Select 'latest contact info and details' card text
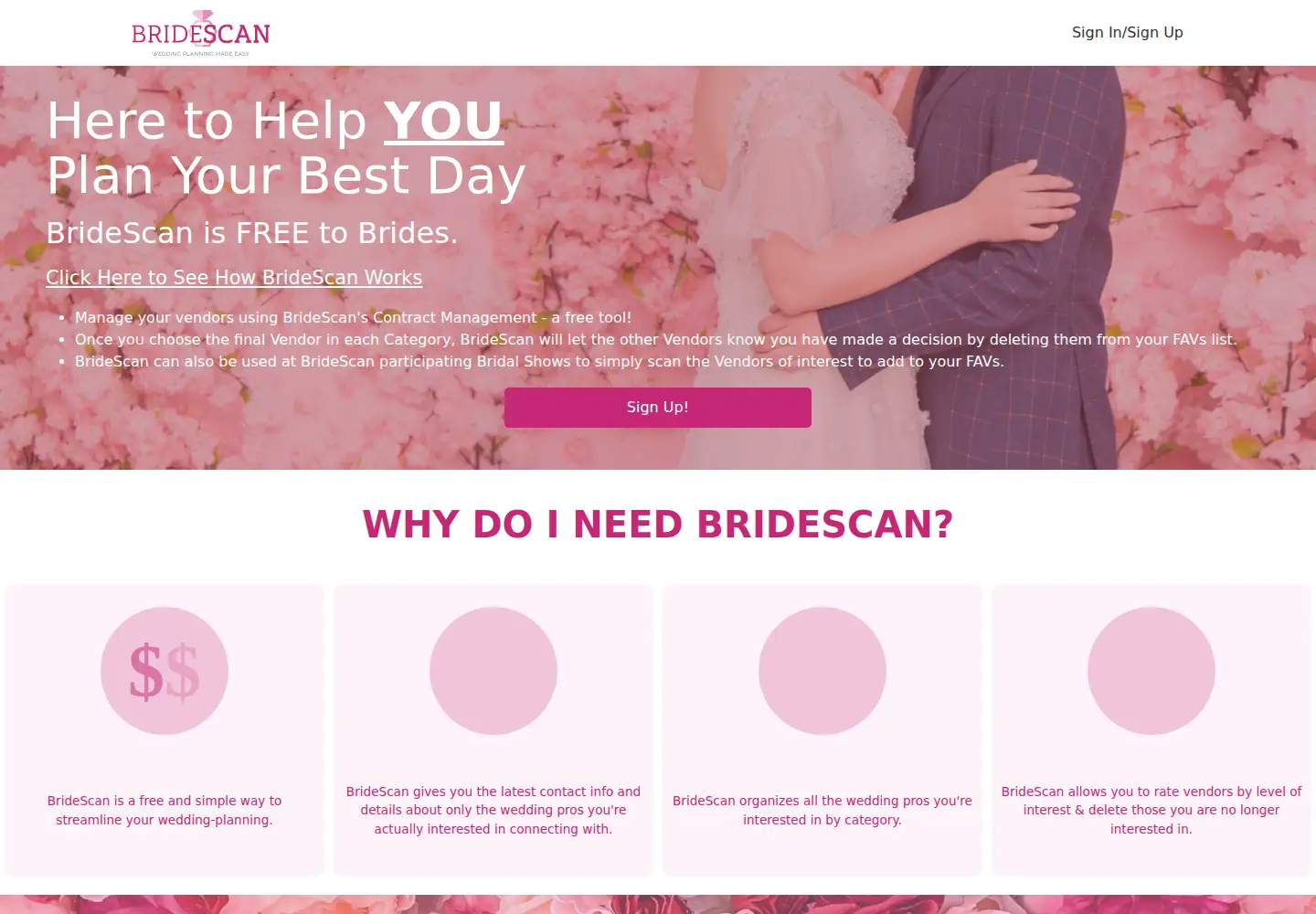1316x914 pixels. point(493,810)
